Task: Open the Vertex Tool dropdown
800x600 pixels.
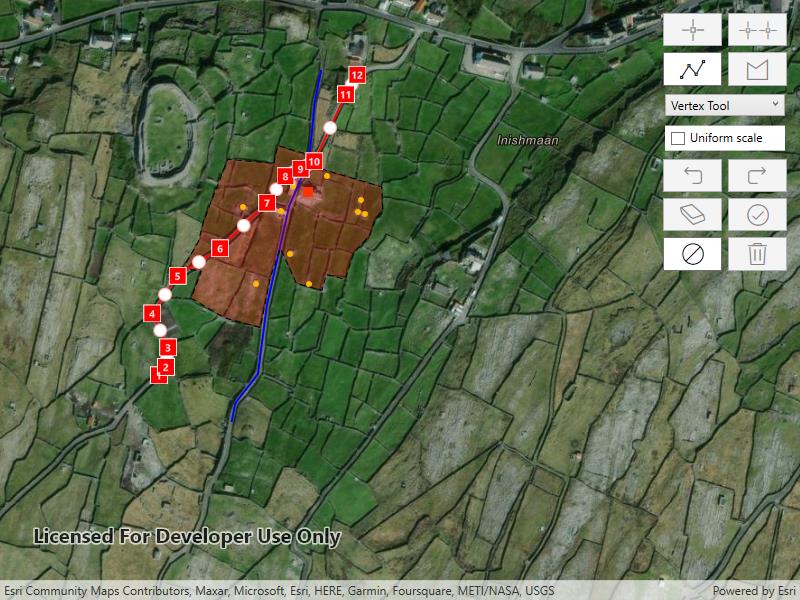Action: click(724, 106)
